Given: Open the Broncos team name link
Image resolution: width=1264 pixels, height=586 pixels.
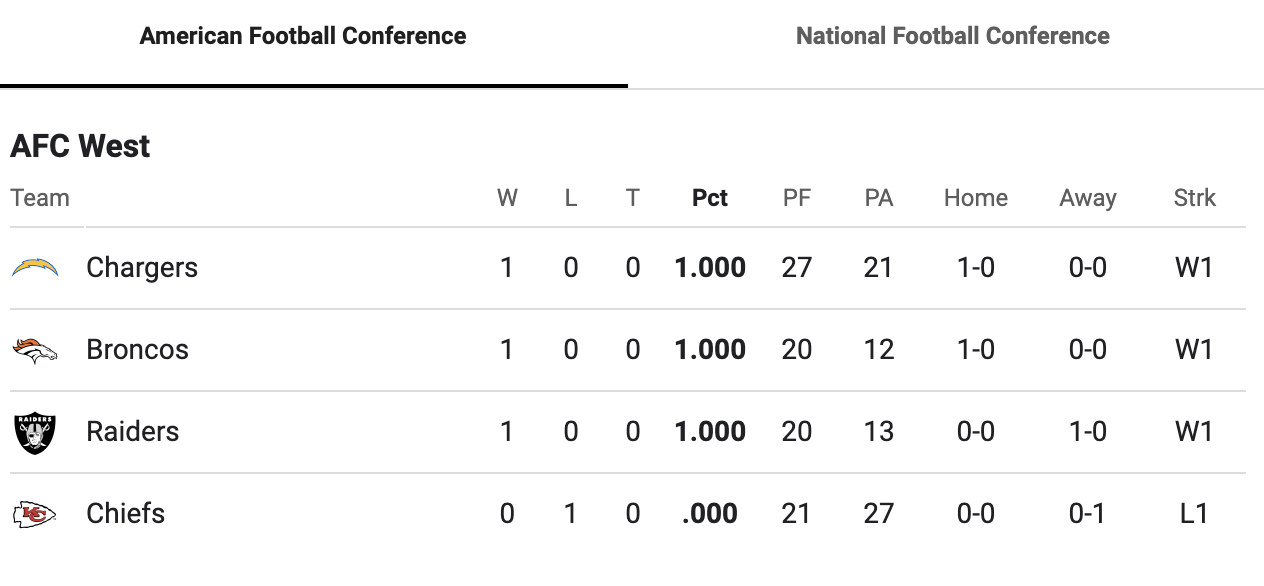Looking at the screenshot, I should point(137,350).
